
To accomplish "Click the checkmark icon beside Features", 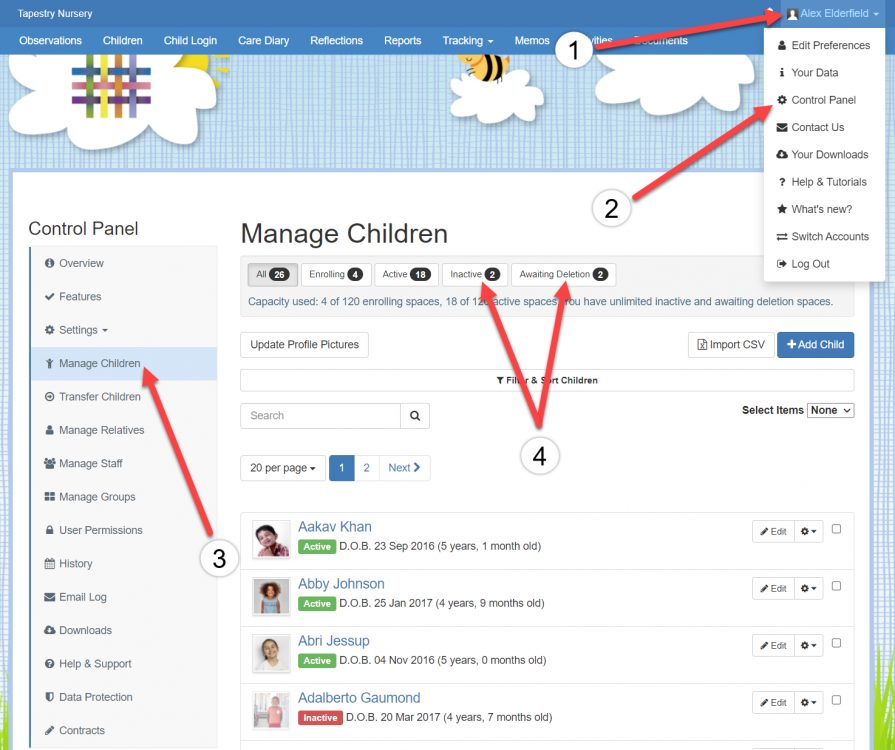I will [50, 296].
